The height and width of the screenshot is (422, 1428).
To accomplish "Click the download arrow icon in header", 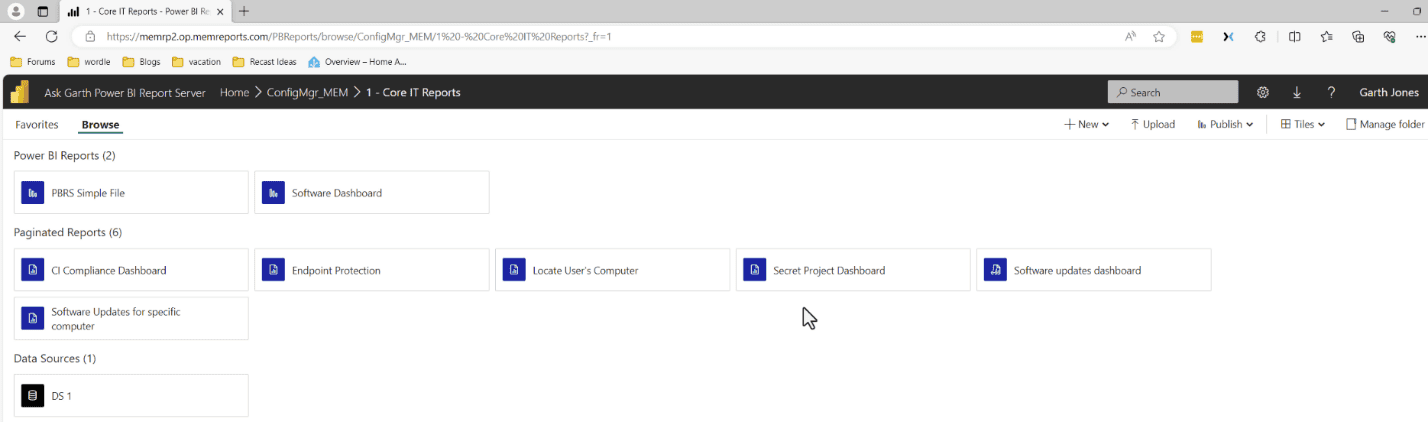I will tap(1297, 92).
